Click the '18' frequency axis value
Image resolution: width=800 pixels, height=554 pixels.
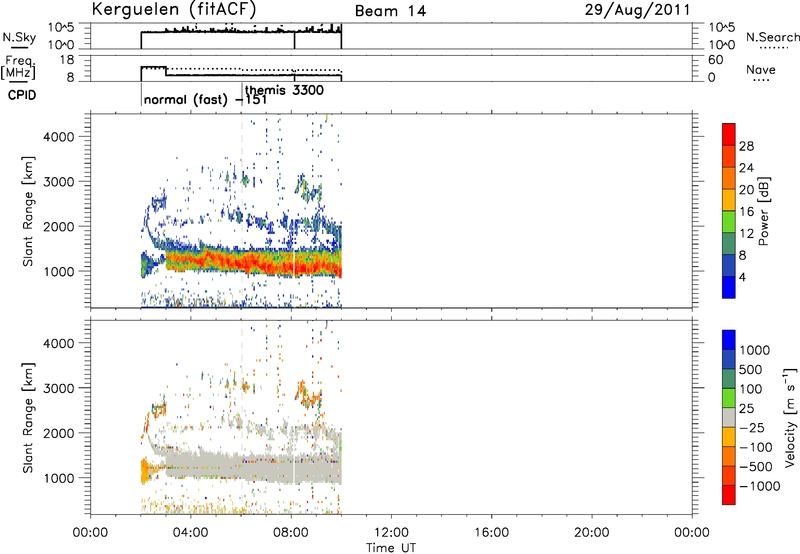coord(67,60)
